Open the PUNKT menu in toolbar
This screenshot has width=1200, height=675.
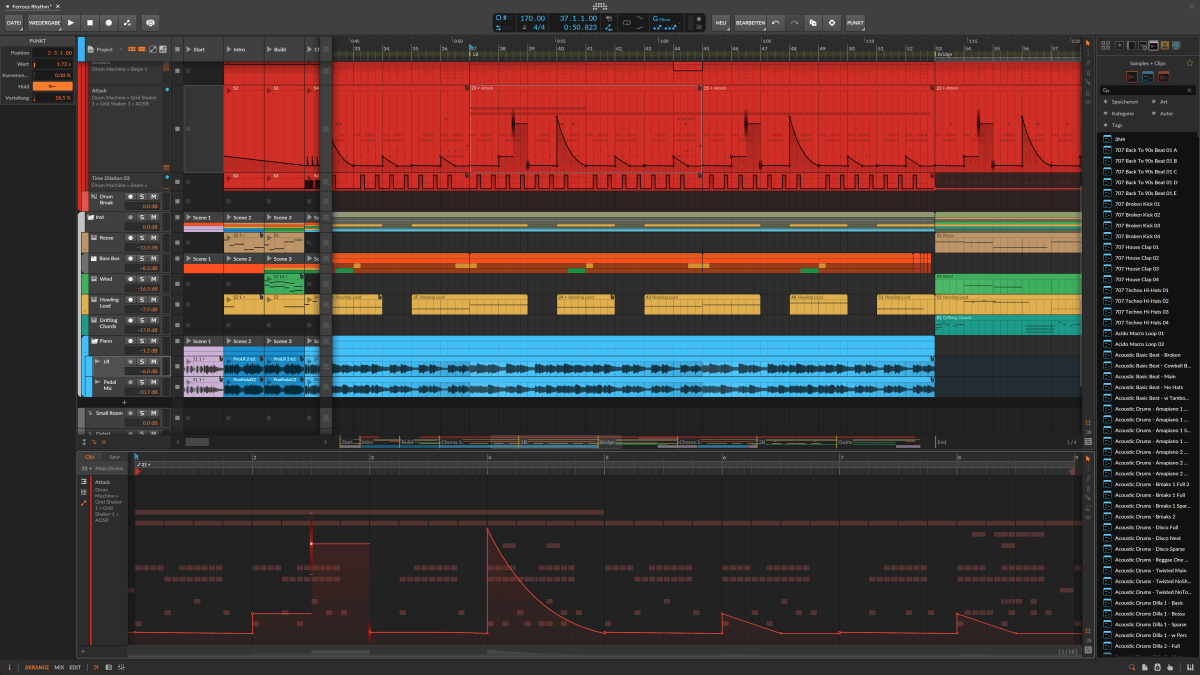855,22
